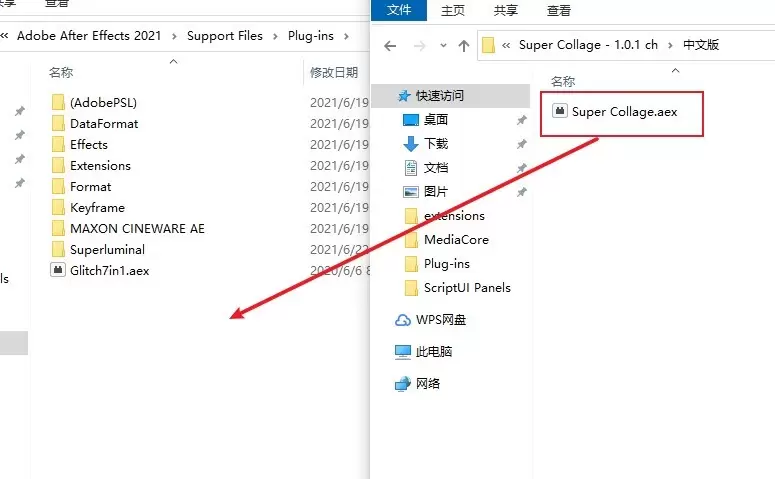Viewport: 775px width, 479px height.
Task: Open the (AdobePSL) folder icon
Action: point(58,102)
